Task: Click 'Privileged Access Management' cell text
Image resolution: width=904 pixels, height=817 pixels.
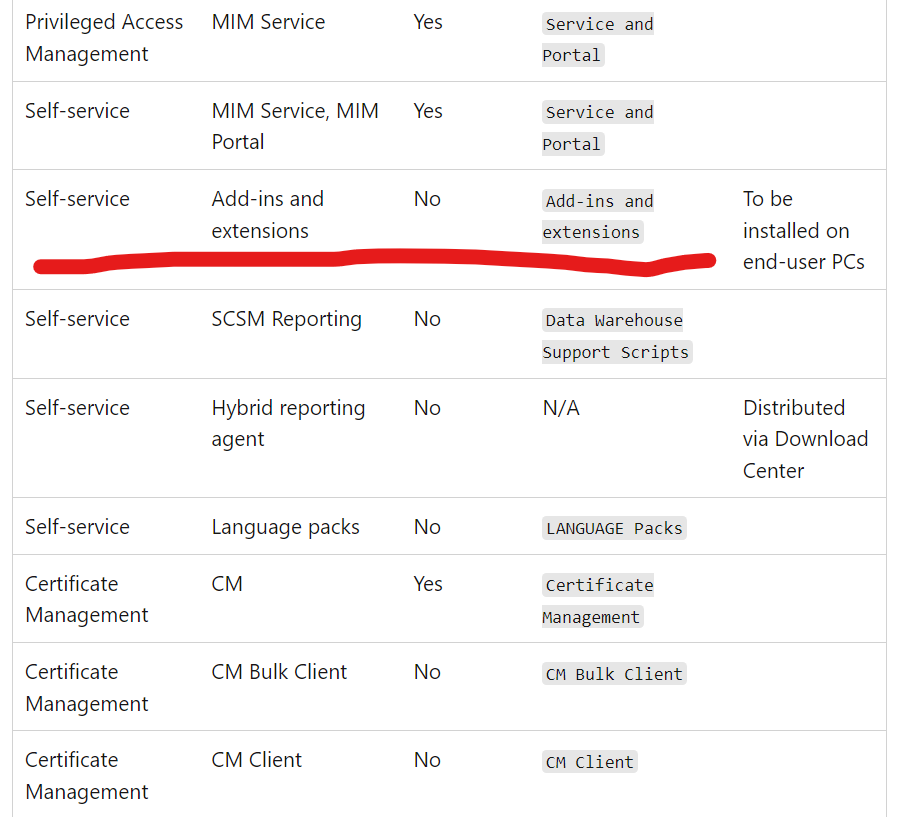Action: (x=104, y=38)
